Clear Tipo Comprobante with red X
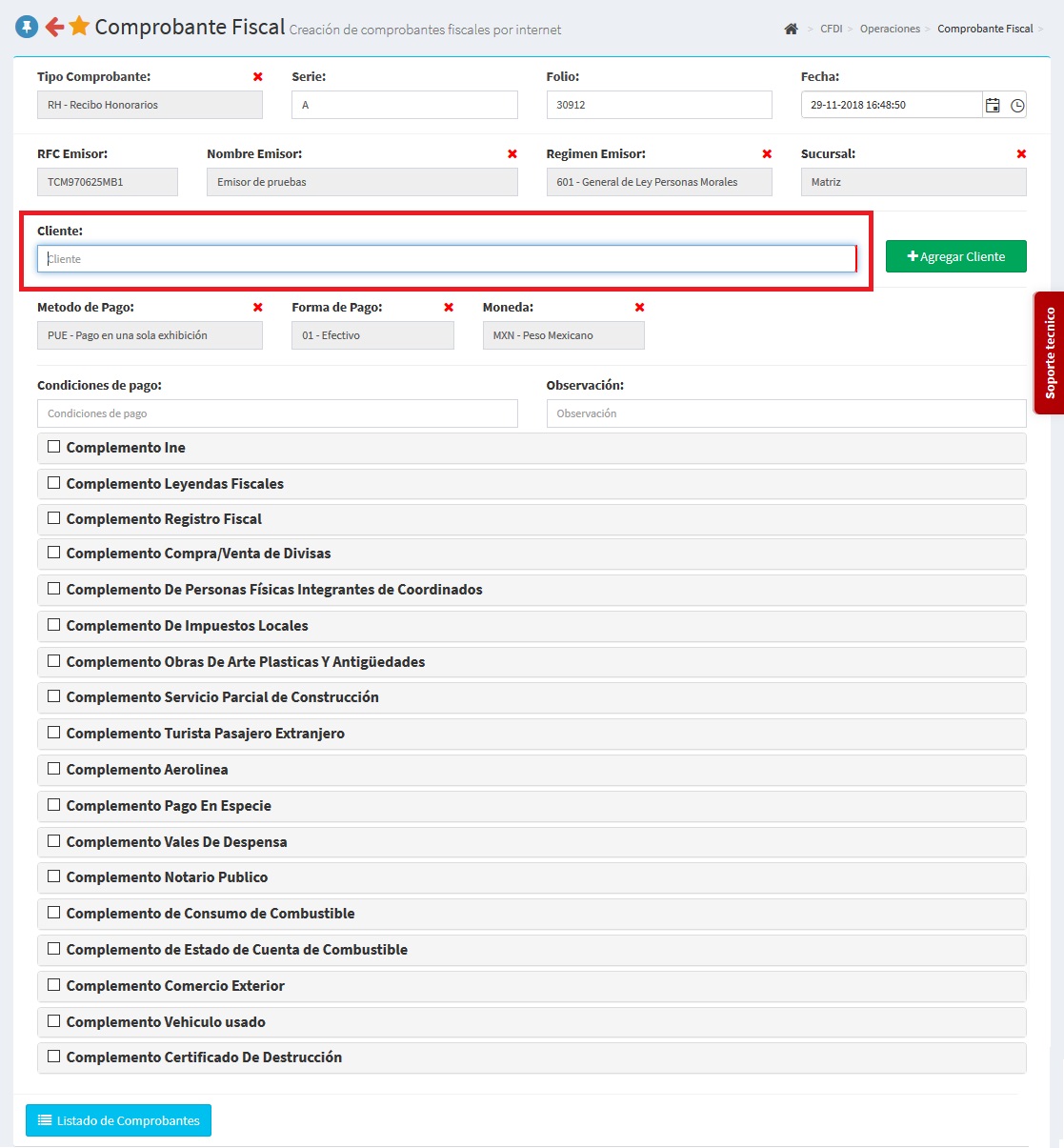The width and height of the screenshot is (1064, 1148). point(257,76)
